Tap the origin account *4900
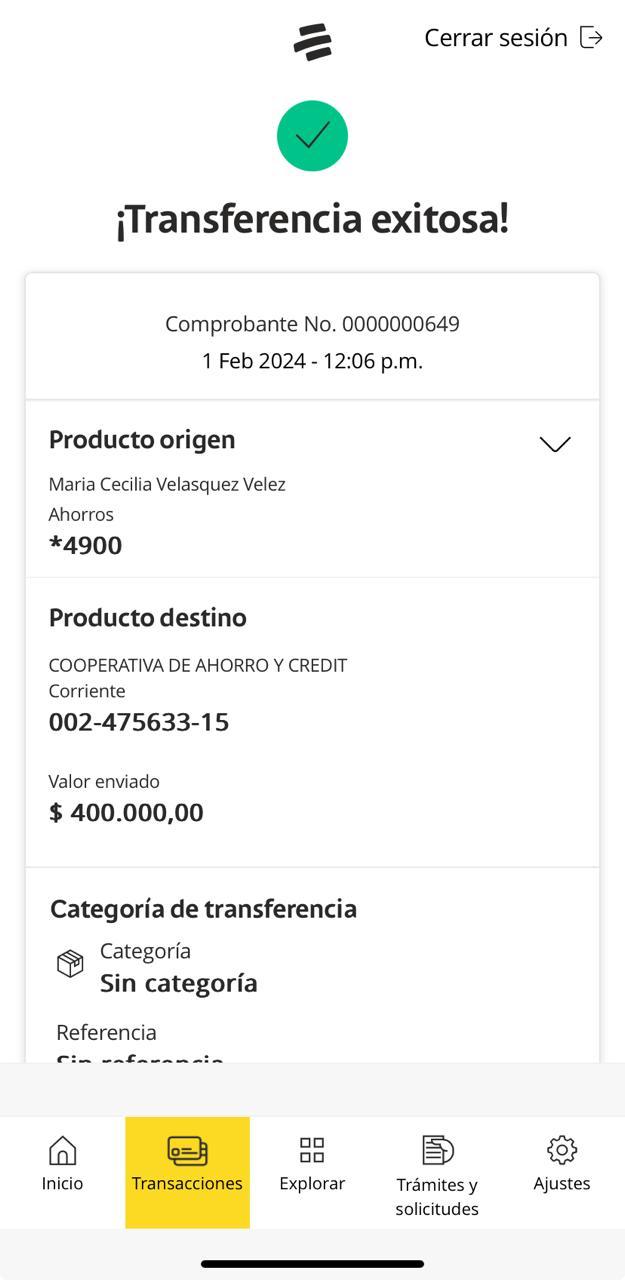The image size is (625, 1280). pyautogui.click(x=86, y=545)
